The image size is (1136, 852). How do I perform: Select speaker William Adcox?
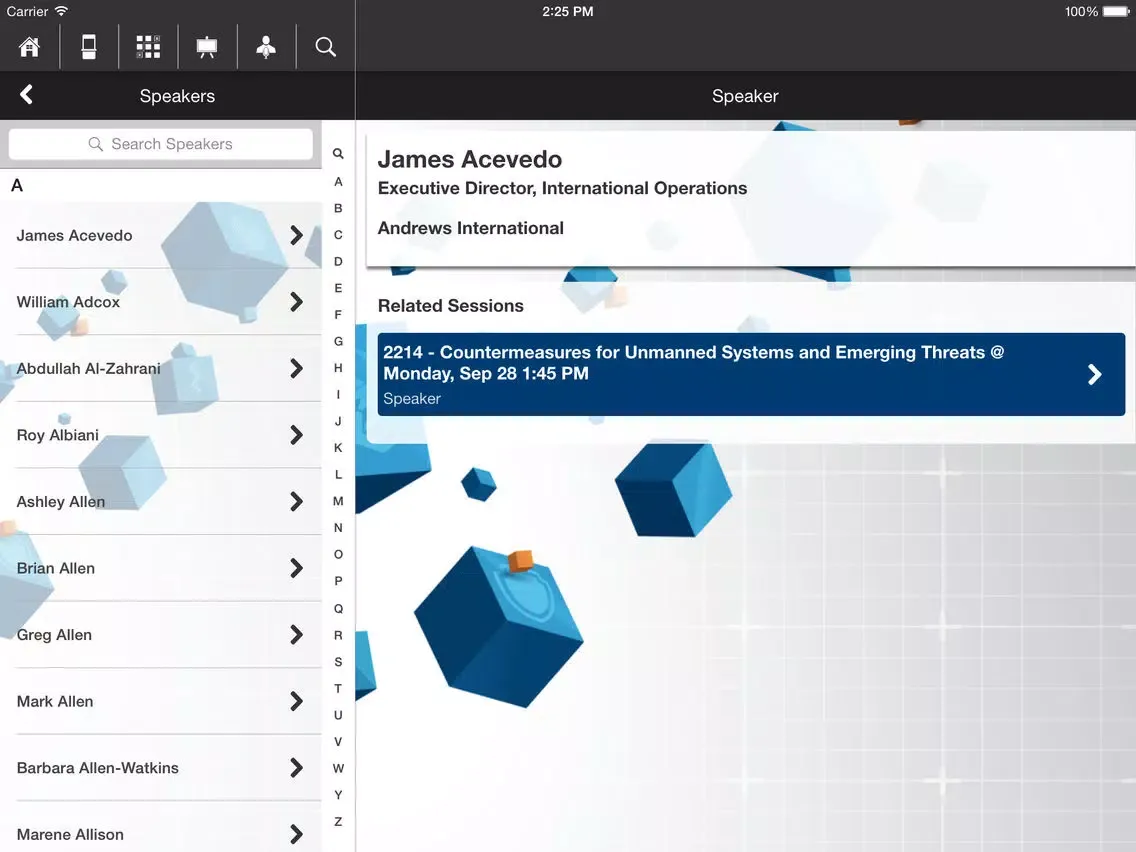(x=161, y=302)
